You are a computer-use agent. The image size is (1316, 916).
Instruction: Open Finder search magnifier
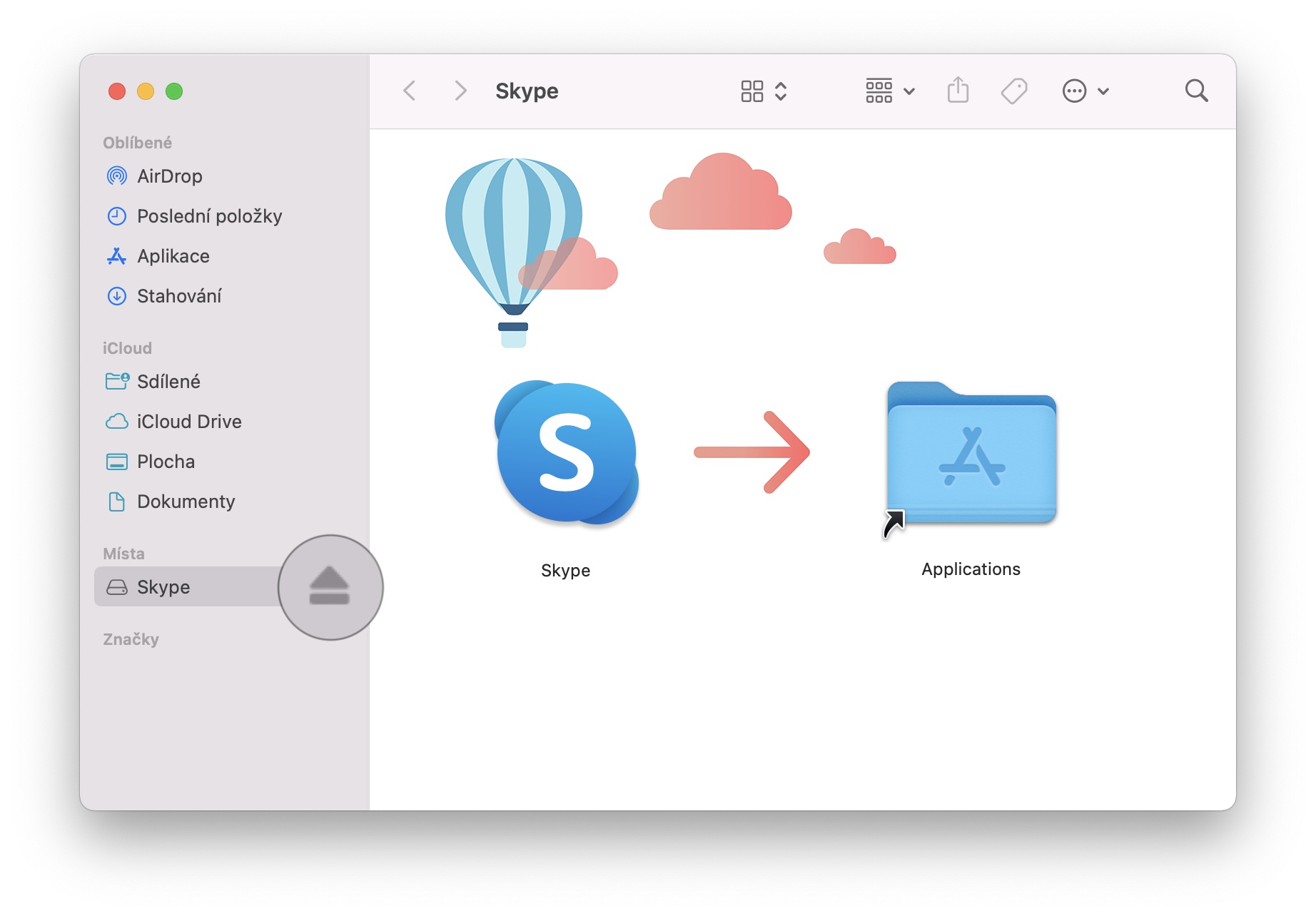tap(1196, 91)
